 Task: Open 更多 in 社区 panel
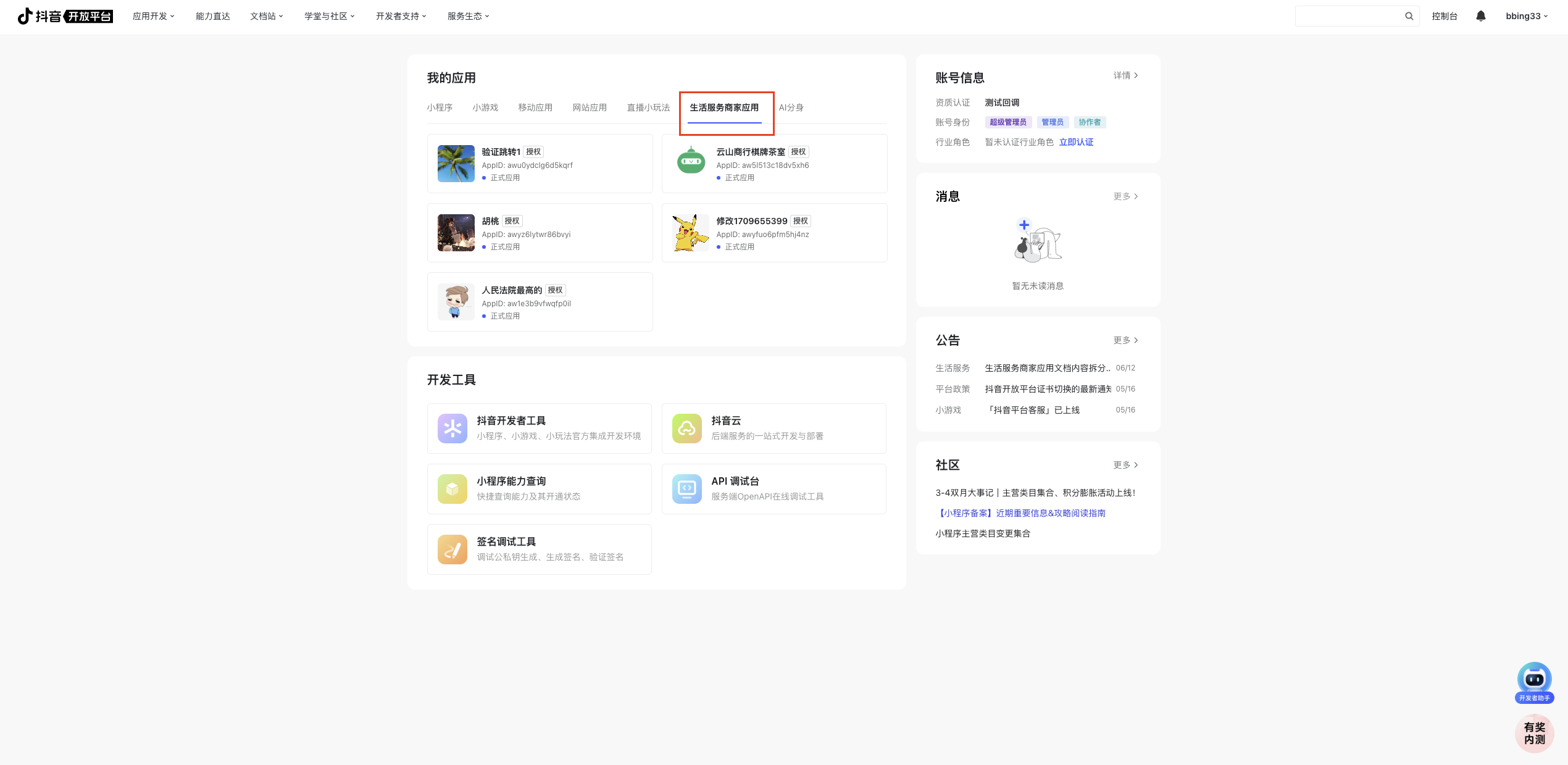[x=1125, y=465]
